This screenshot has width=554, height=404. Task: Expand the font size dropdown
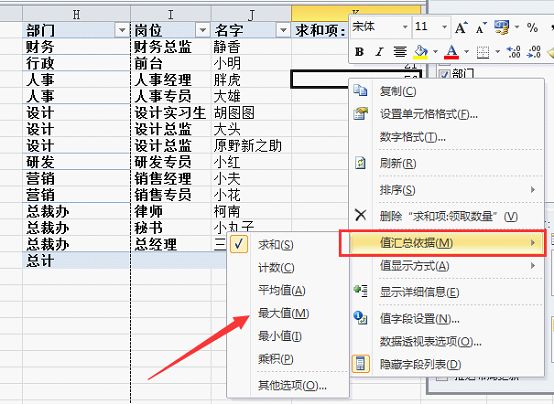444,27
